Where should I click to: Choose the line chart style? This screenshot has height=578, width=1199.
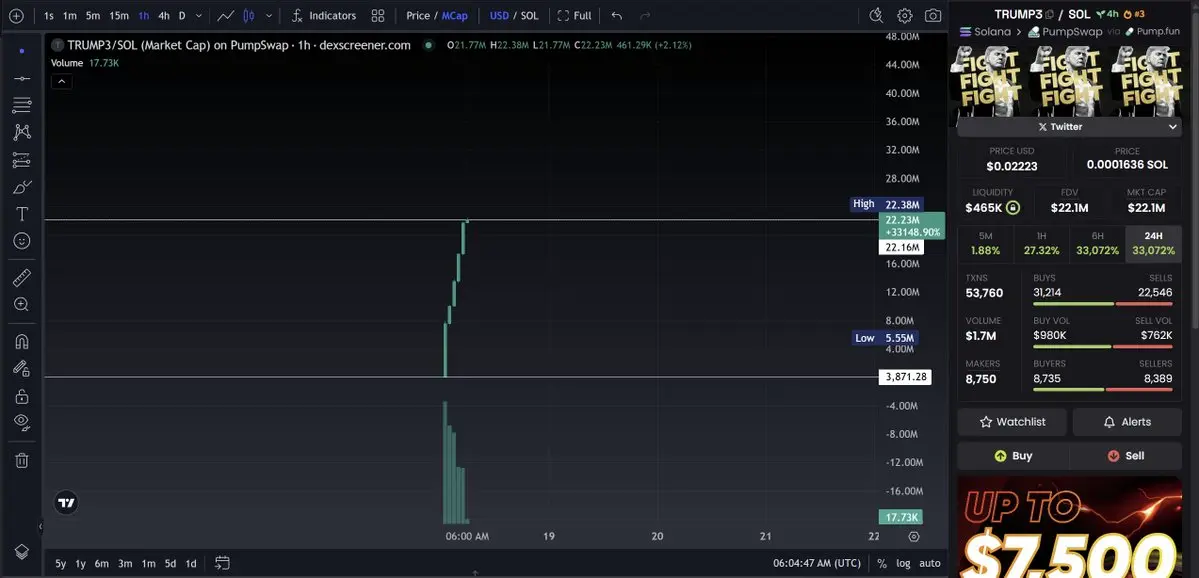pyautogui.click(x=226, y=15)
